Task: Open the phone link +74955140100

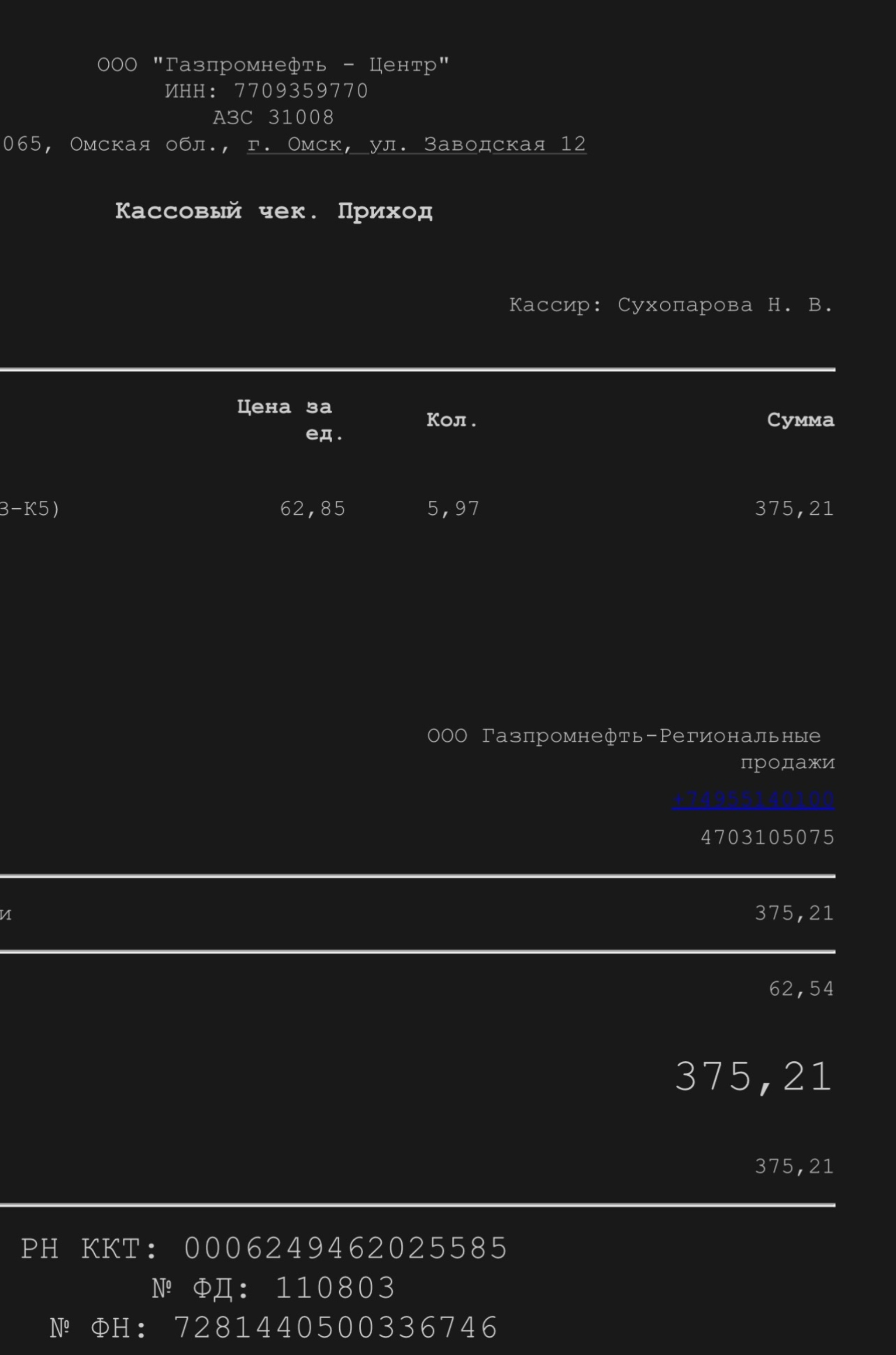Action: click(753, 800)
